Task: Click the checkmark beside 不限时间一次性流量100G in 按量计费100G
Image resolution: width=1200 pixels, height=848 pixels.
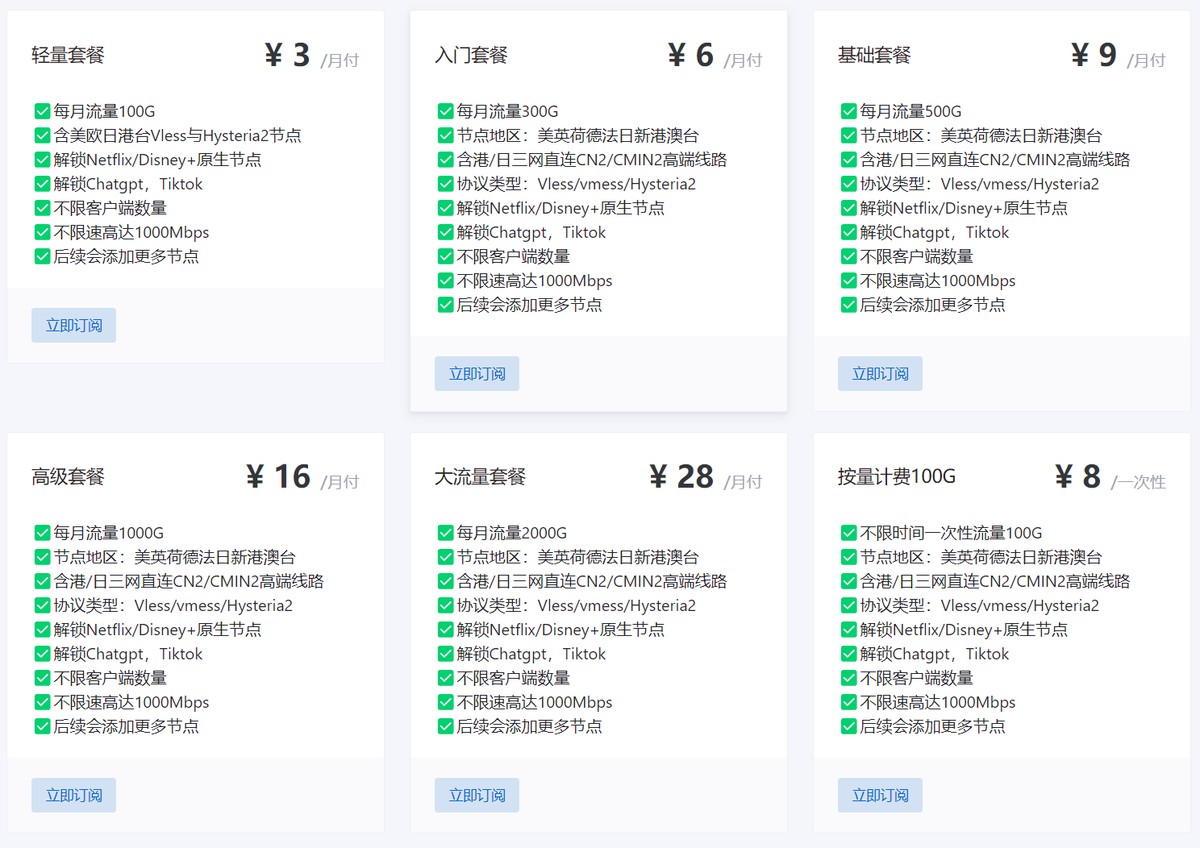Action: pyautogui.click(x=848, y=532)
